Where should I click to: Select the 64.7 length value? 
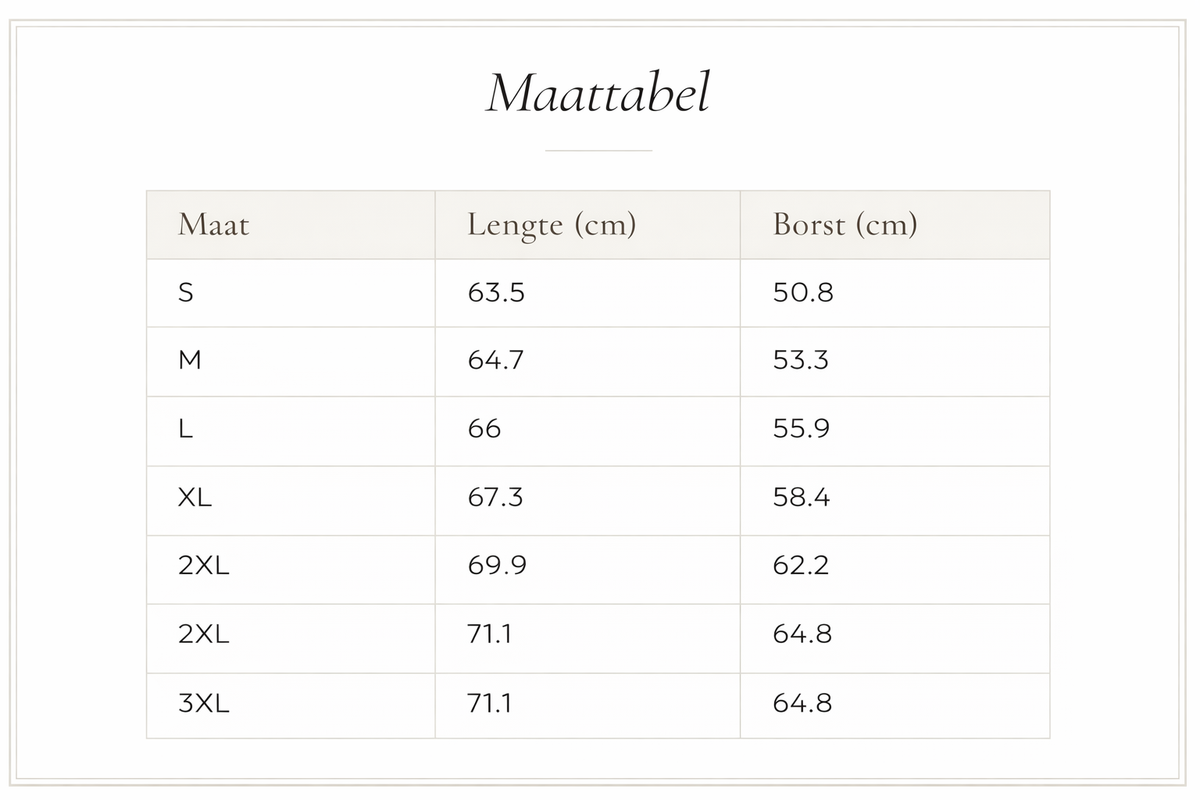pyautogui.click(x=495, y=361)
